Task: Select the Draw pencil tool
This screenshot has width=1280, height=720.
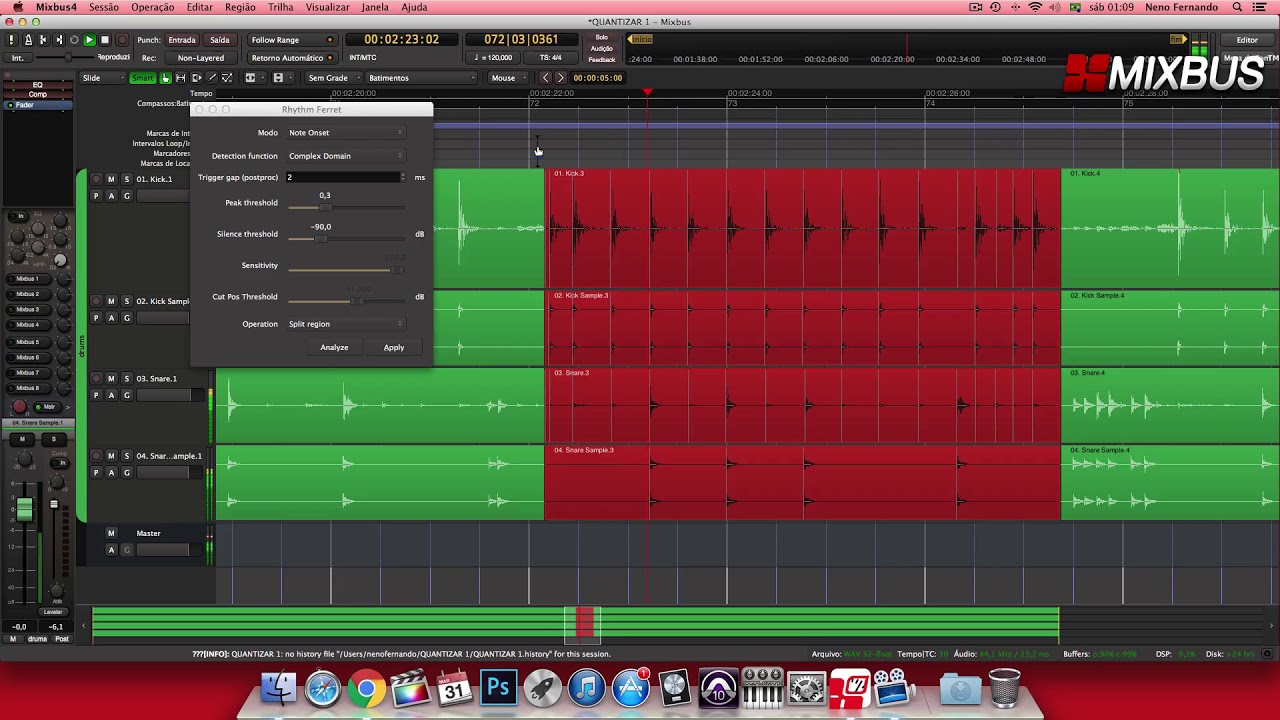Action: (x=212, y=78)
